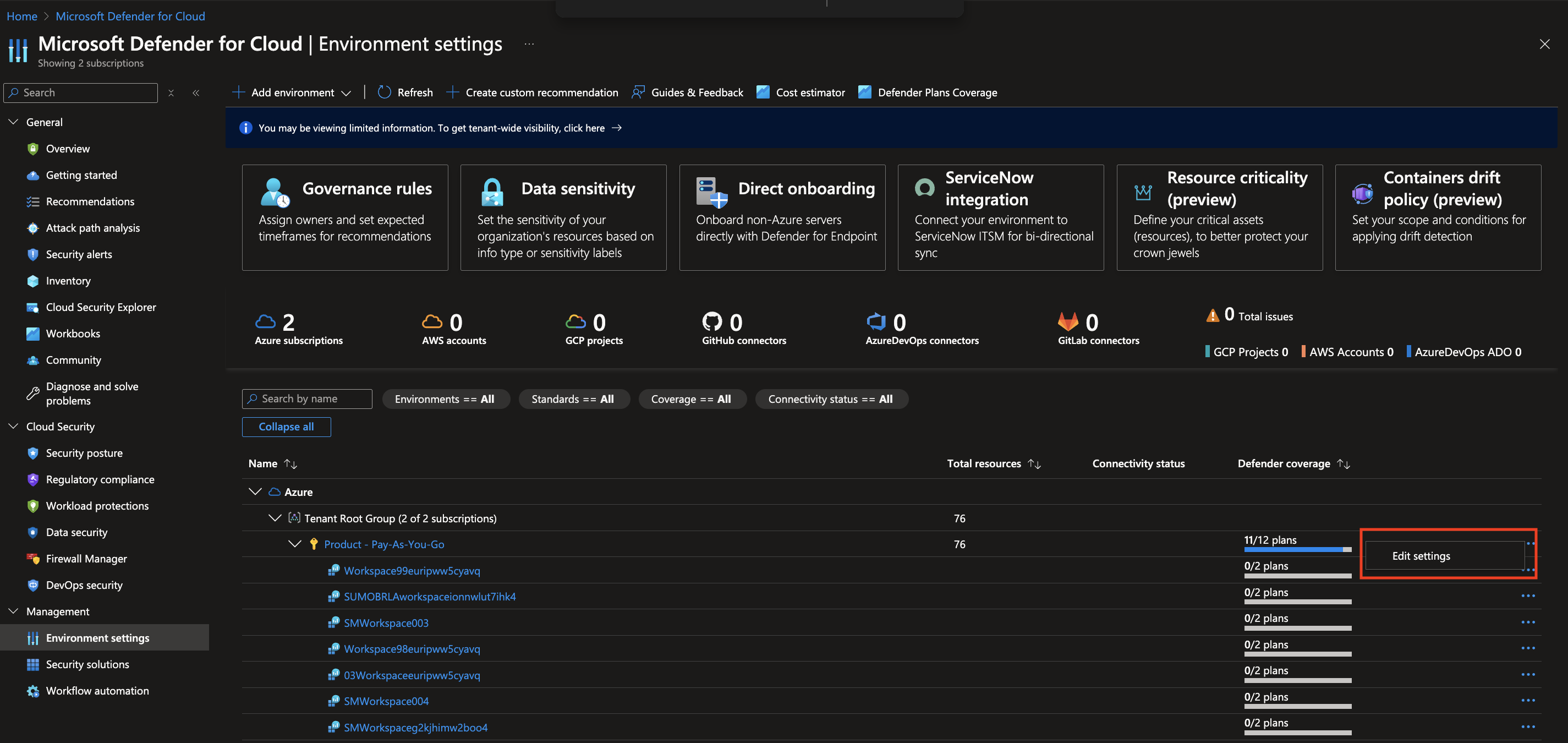This screenshot has height=743, width=1568.
Task: Open the Governance rules card
Action: point(344,217)
